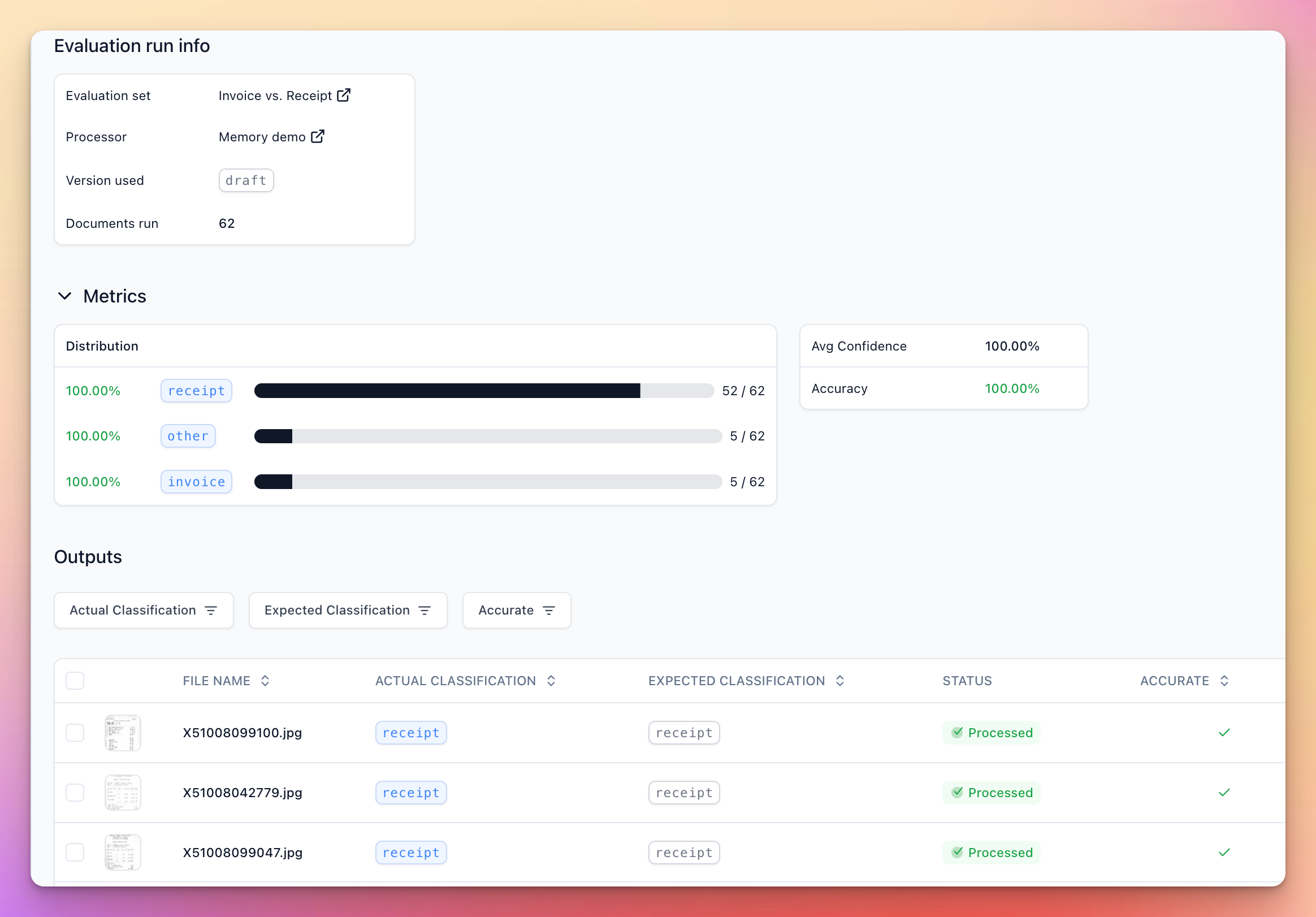Click Processed status badge for X51008042779.jpg
The image size is (1316, 917).
tap(991, 793)
